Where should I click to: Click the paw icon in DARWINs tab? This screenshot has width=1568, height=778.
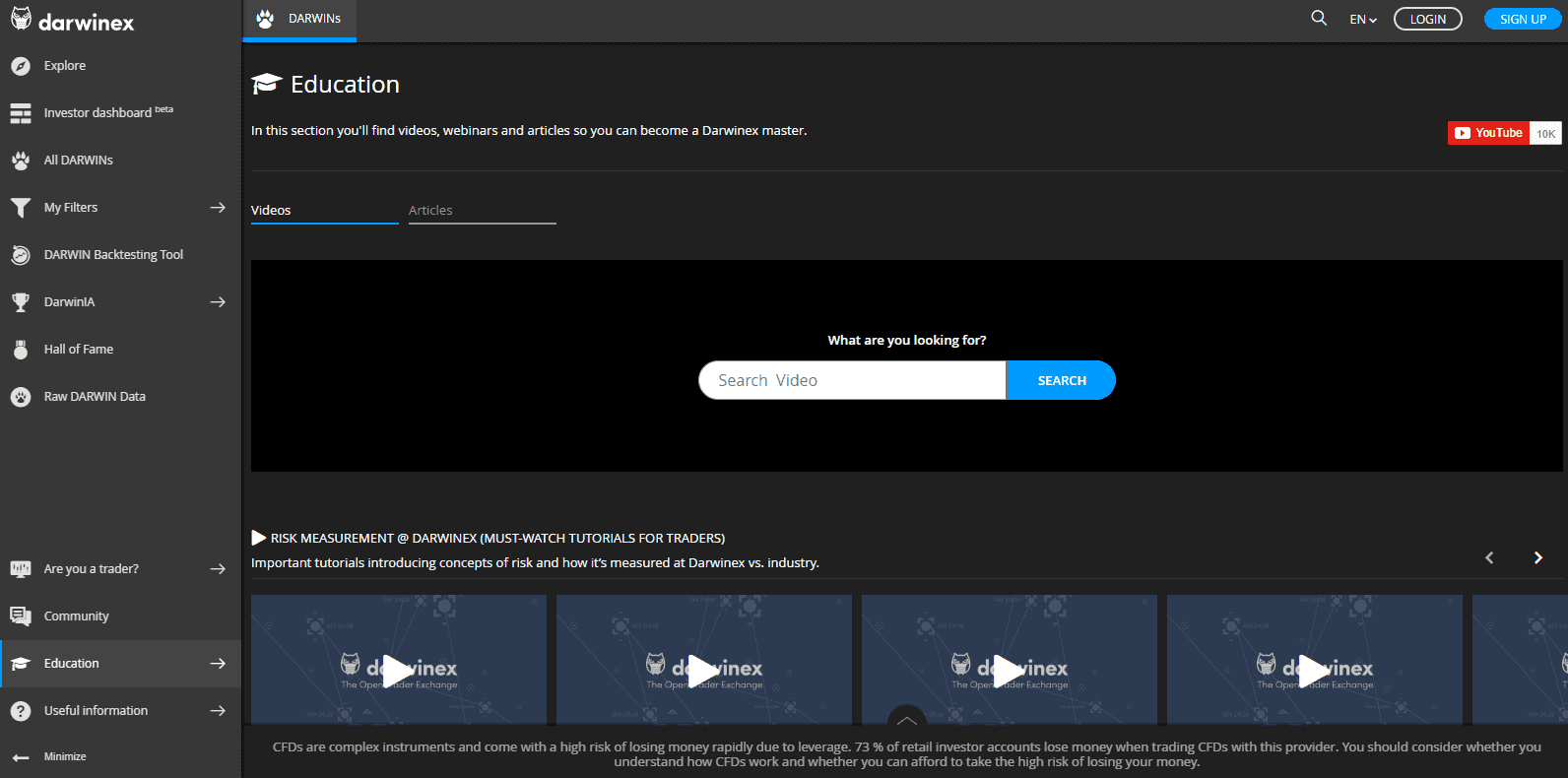[265, 19]
